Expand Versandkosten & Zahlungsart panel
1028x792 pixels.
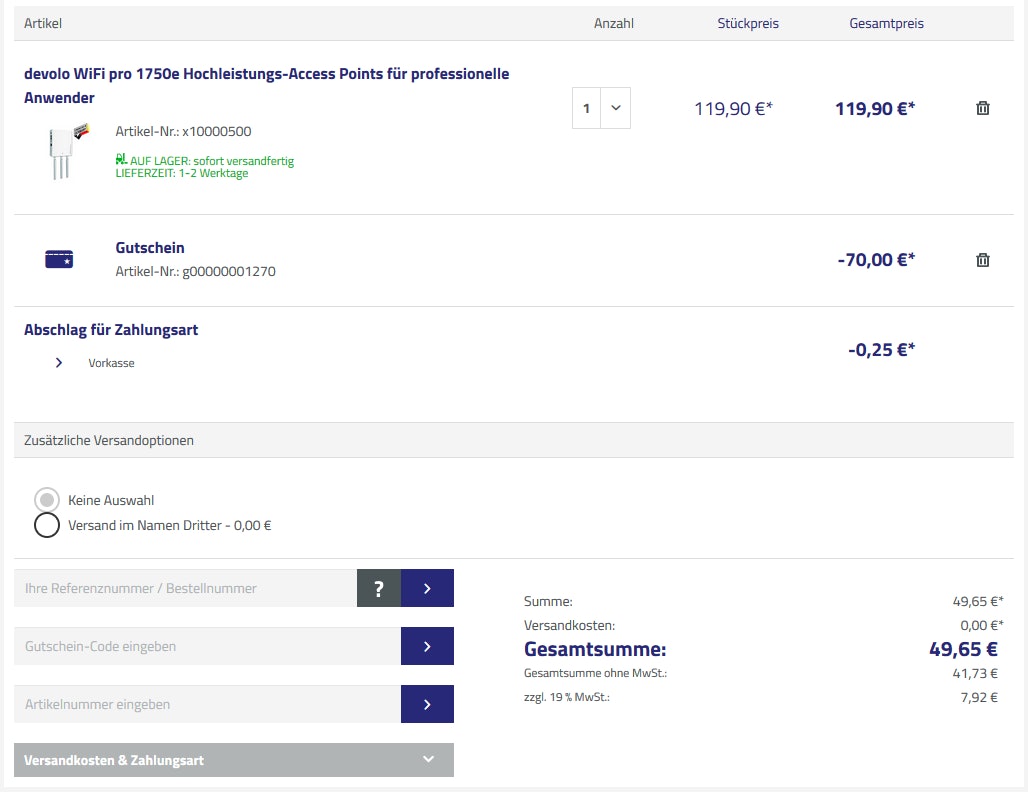234,760
